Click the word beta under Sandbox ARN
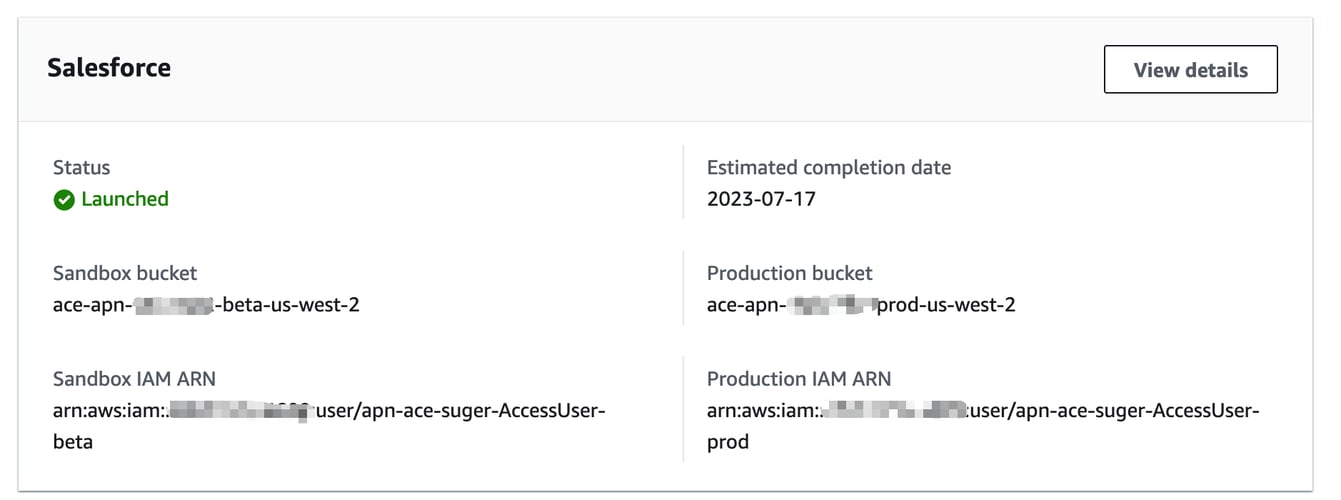 (73, 441)
